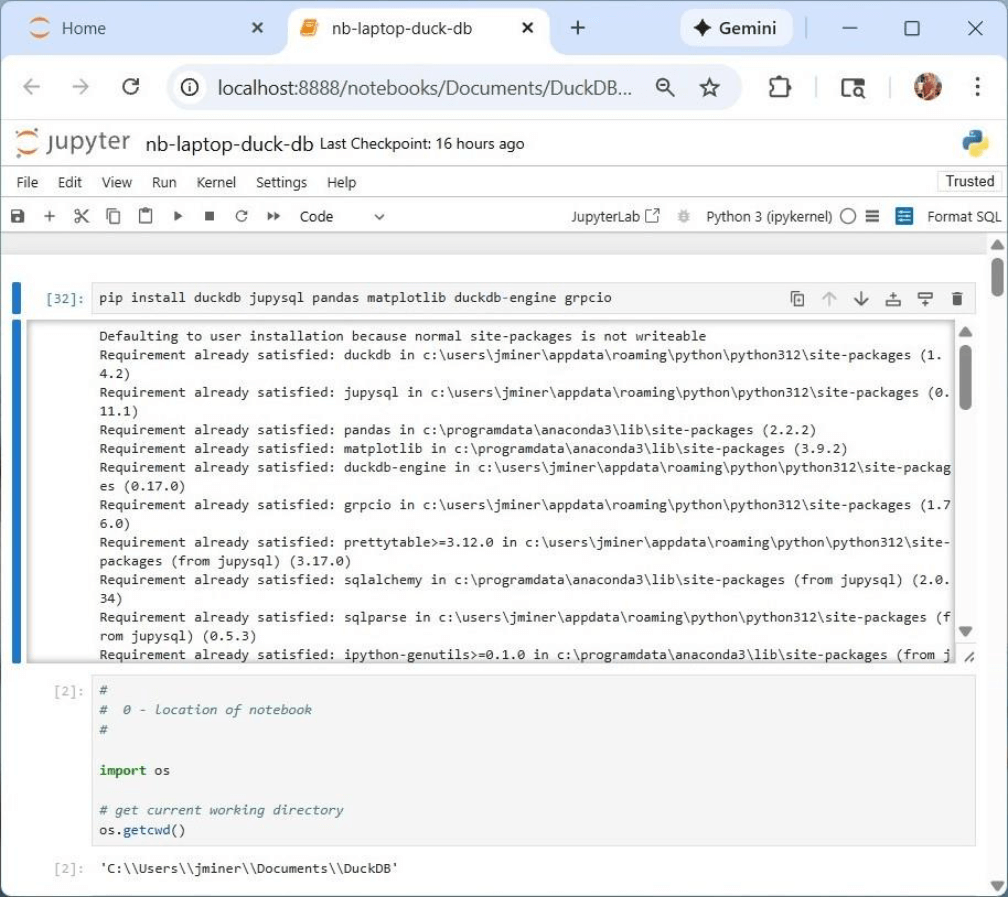Click the os.getcwd() line in cell 2
1008x897 pixels.
pos(142,830)
